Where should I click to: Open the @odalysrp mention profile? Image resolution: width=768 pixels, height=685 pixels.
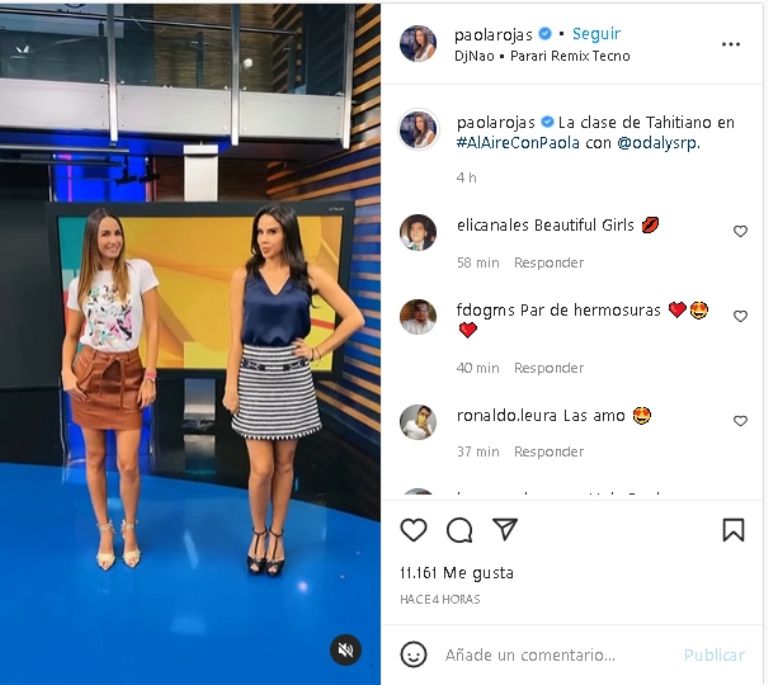[659, 143]
